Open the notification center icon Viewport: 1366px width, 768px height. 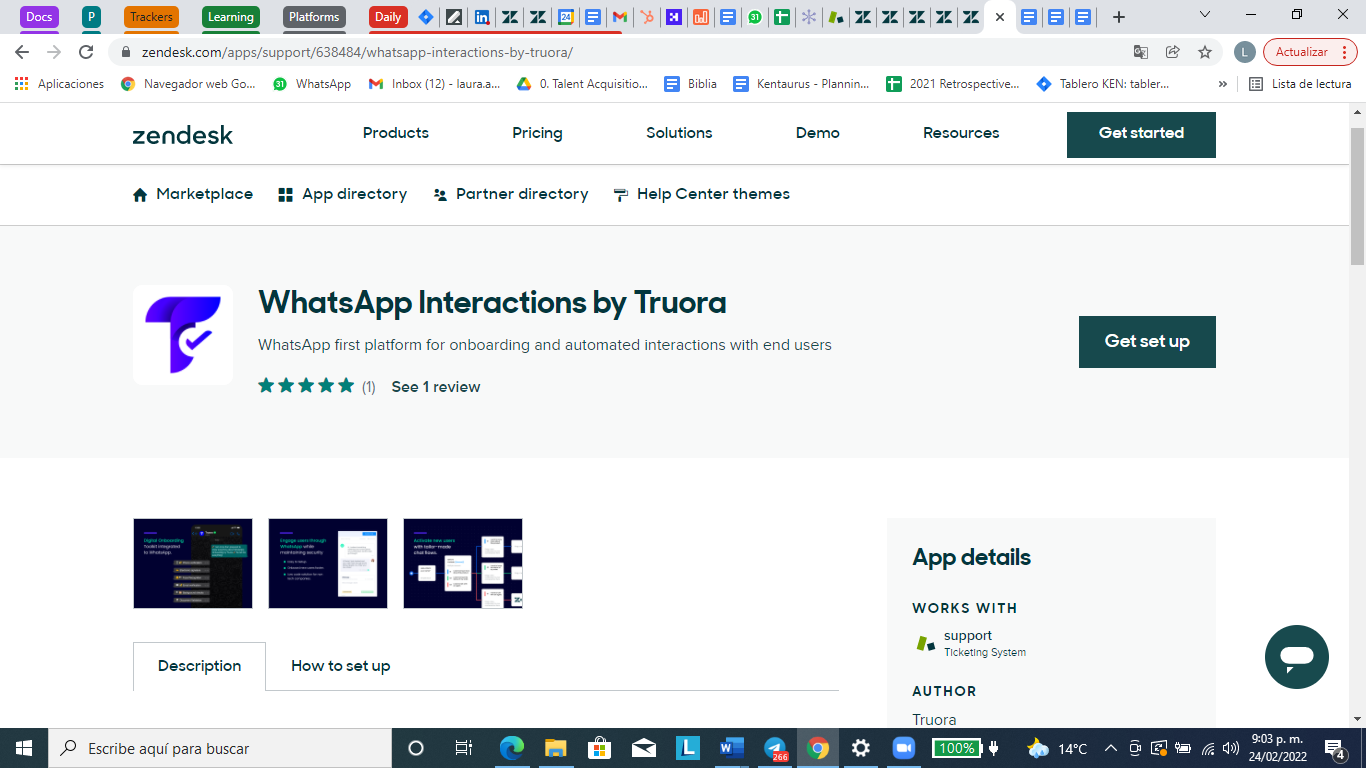click(x=1334, y=748)
